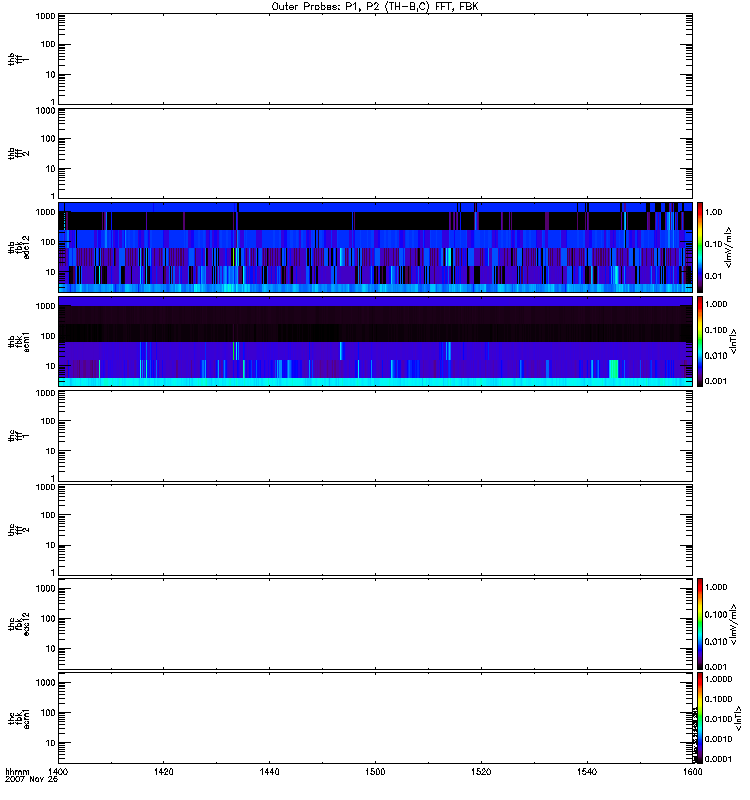
Task: Click the thb fbk edc12 spectrogram panel
Action: point(374,246)
